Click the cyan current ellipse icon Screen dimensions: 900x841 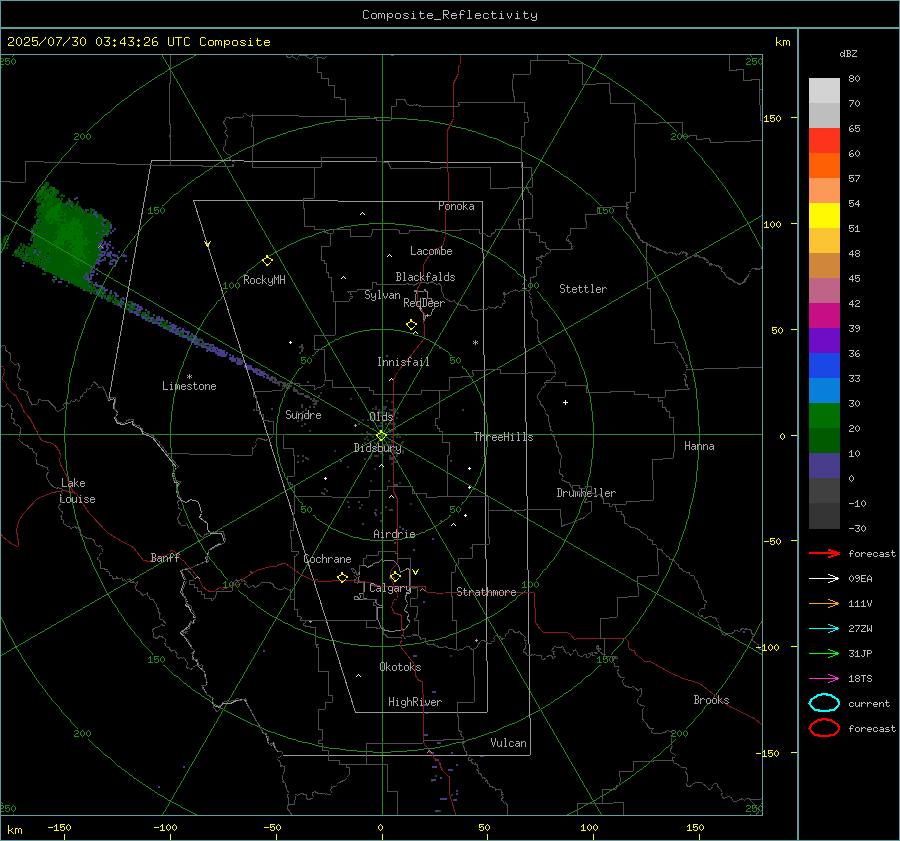824,703
